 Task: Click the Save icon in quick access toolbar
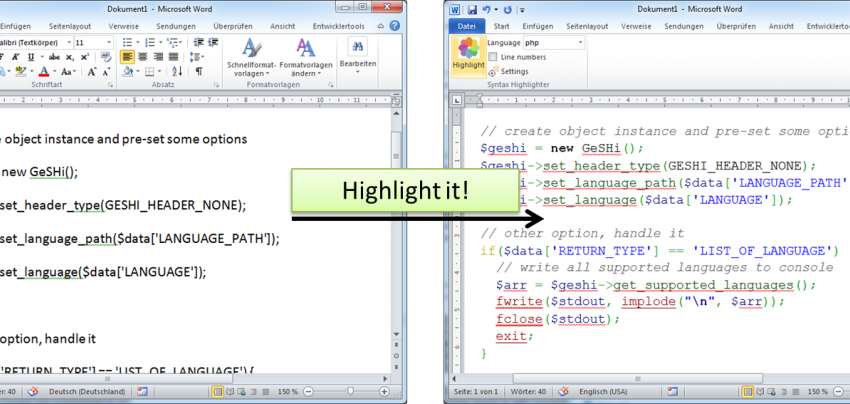[470, 8]
